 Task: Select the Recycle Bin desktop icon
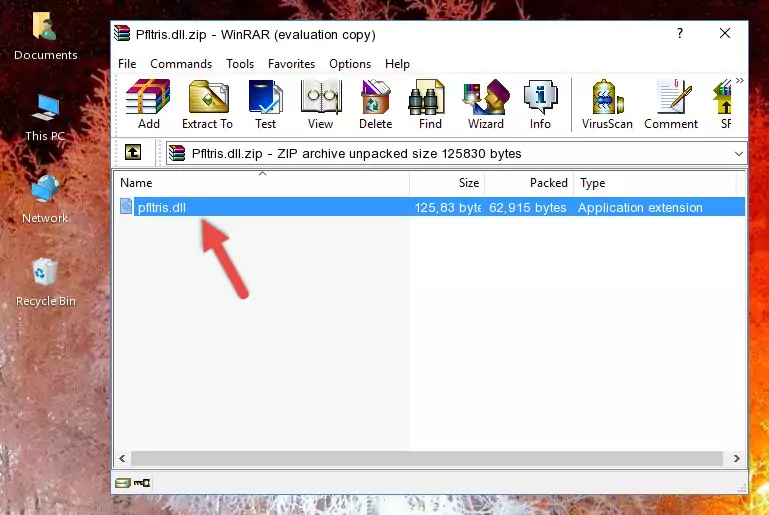point(46,283)
